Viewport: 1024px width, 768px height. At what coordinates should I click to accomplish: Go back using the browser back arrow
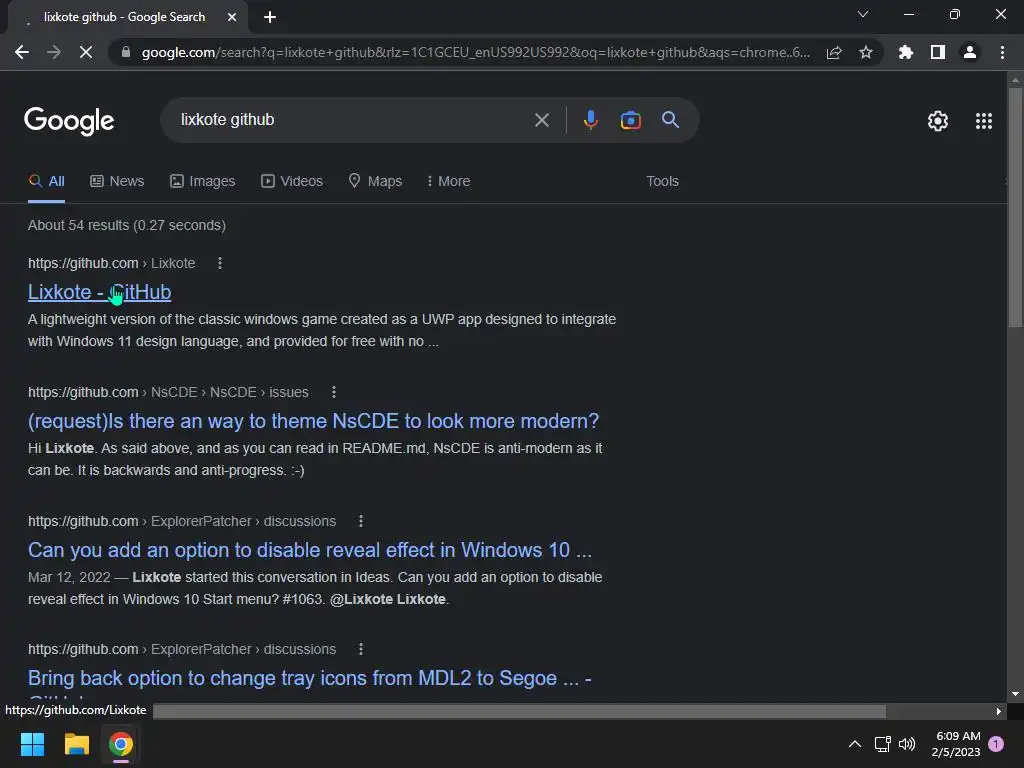[22, 52]
